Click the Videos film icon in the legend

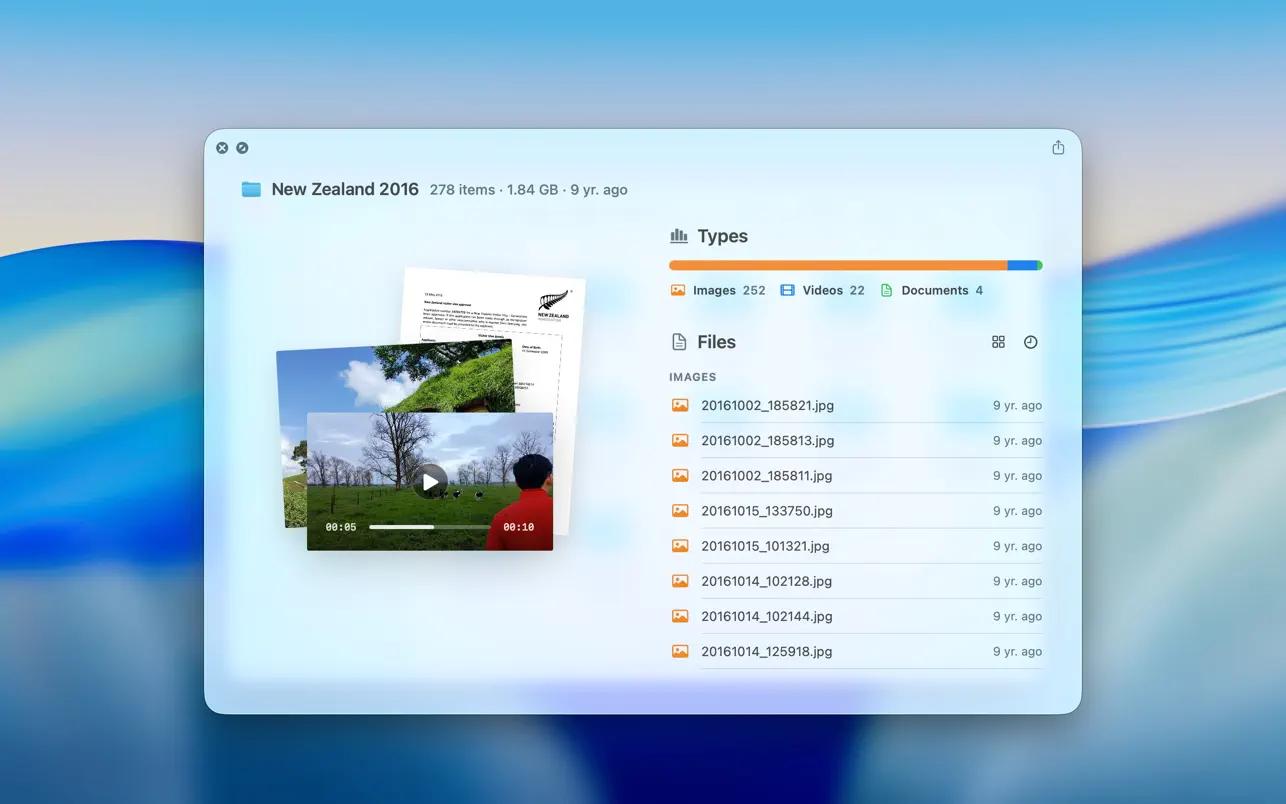(x=787, y=290)
